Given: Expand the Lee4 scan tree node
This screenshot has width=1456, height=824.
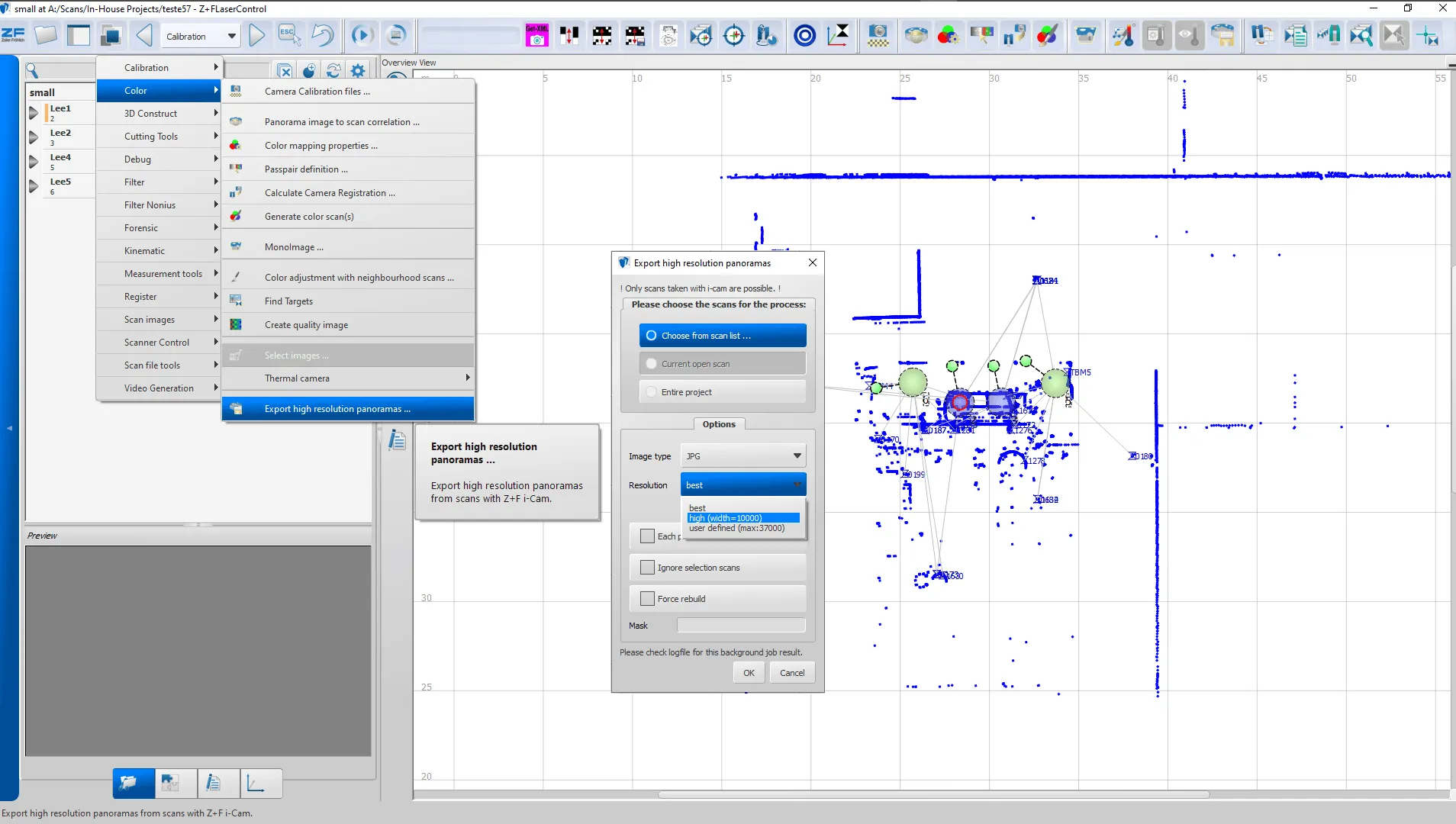Looking at the screenshot, I should click(x=34, y=162).
